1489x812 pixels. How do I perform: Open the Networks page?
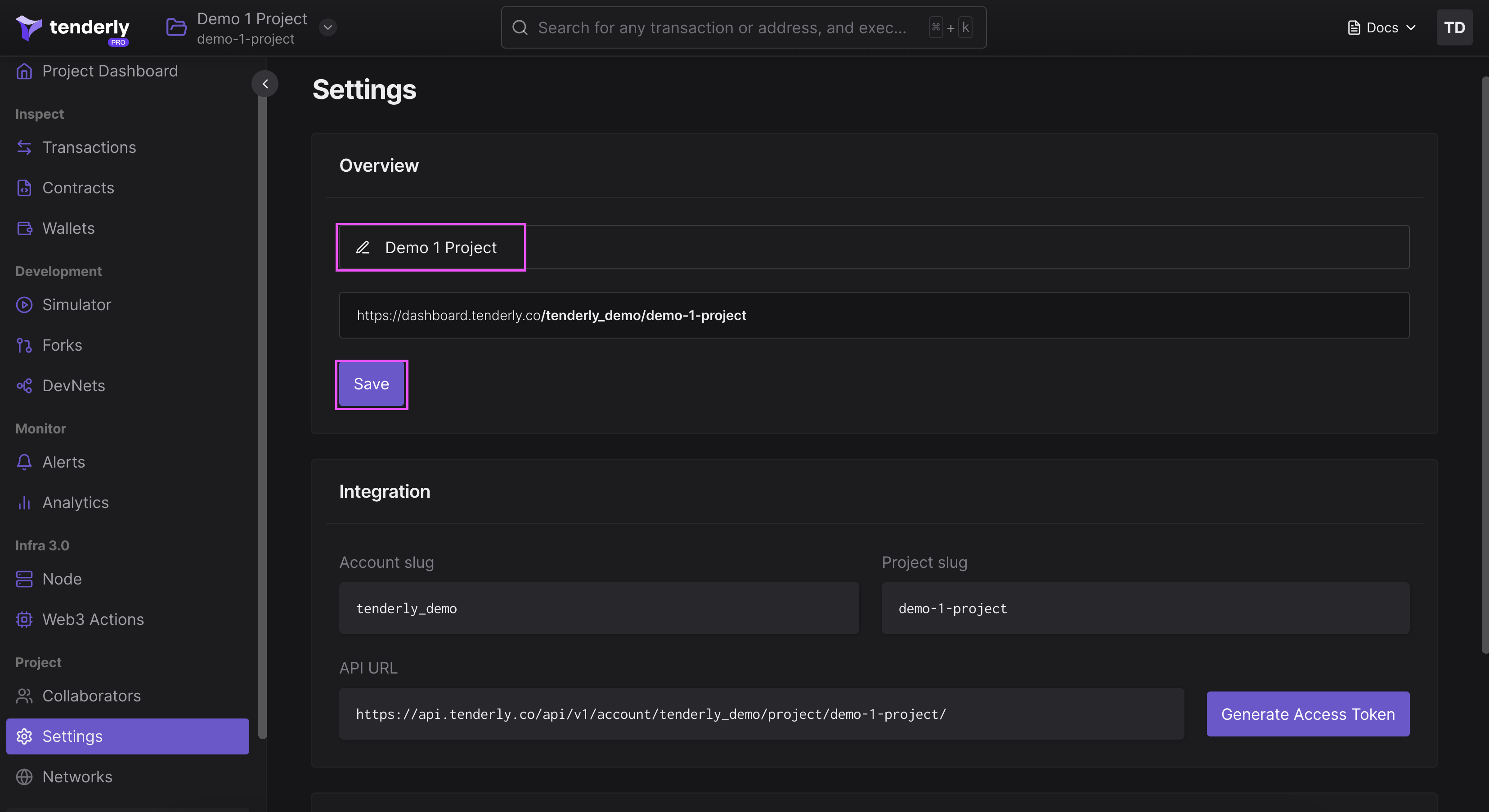pos(77,777)
